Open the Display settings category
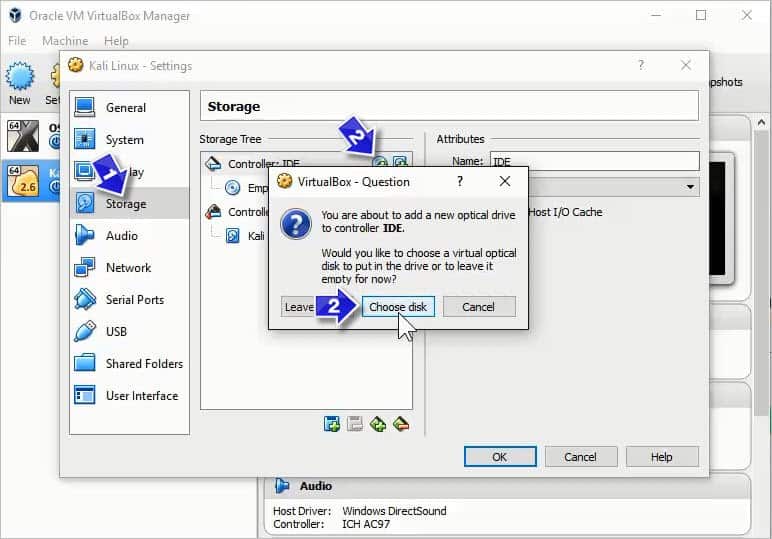Viewport: 772px width, 539px height. click(129, 172)
